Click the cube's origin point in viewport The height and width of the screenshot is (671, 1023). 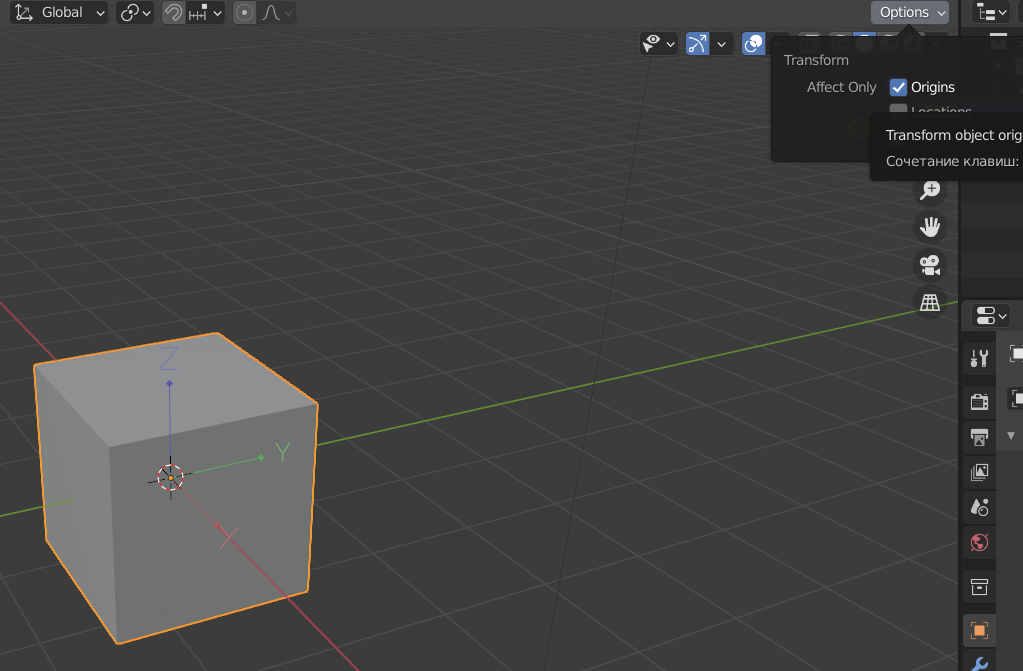point(171,478)
